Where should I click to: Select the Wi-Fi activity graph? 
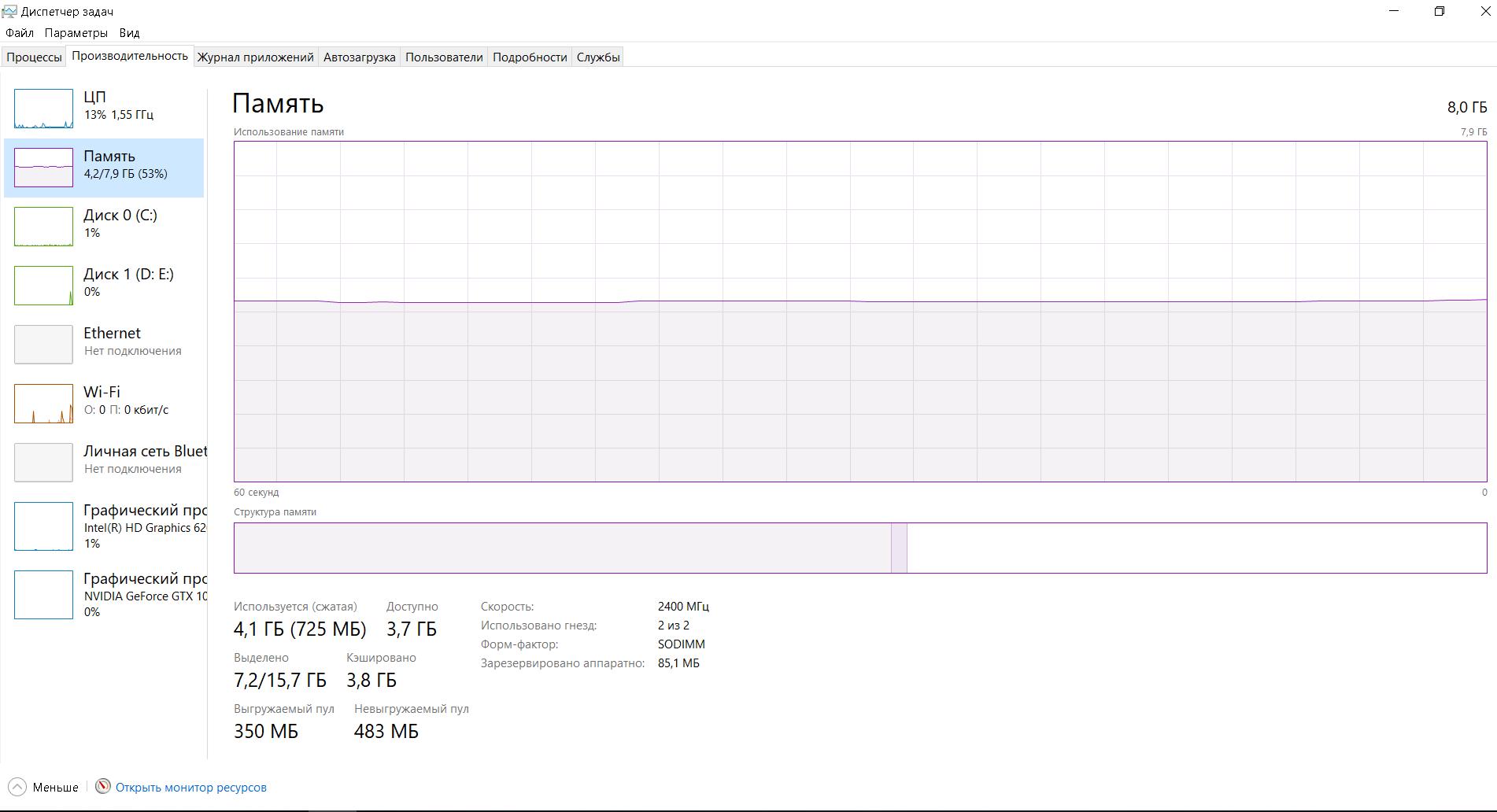(x=43, y=403)
